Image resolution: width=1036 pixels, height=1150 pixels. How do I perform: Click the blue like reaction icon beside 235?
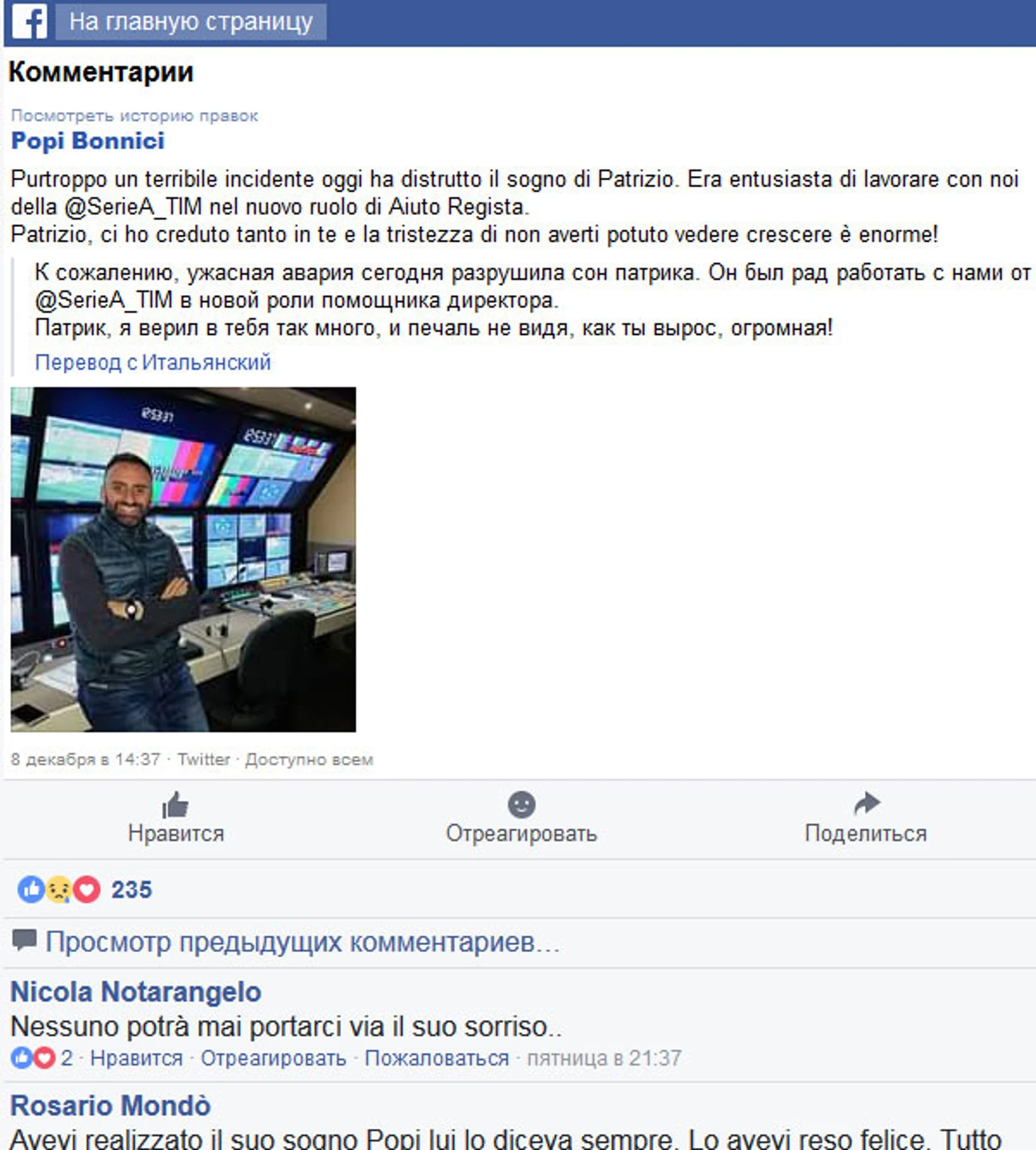click(x=31, y=889)
